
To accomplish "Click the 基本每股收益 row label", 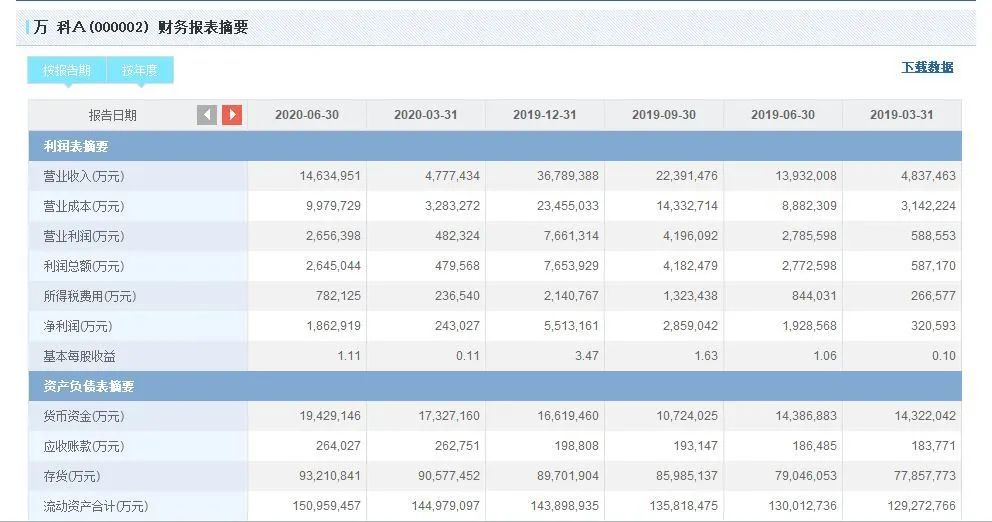I will tap(79, 356).
